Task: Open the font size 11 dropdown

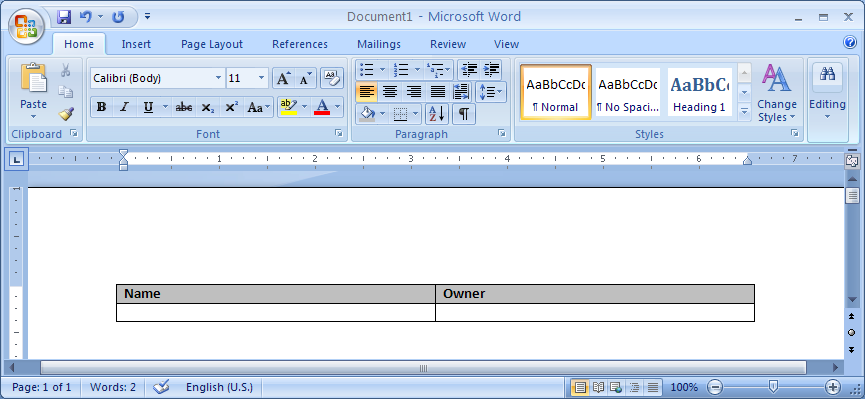Action: [x=262, y=78]
